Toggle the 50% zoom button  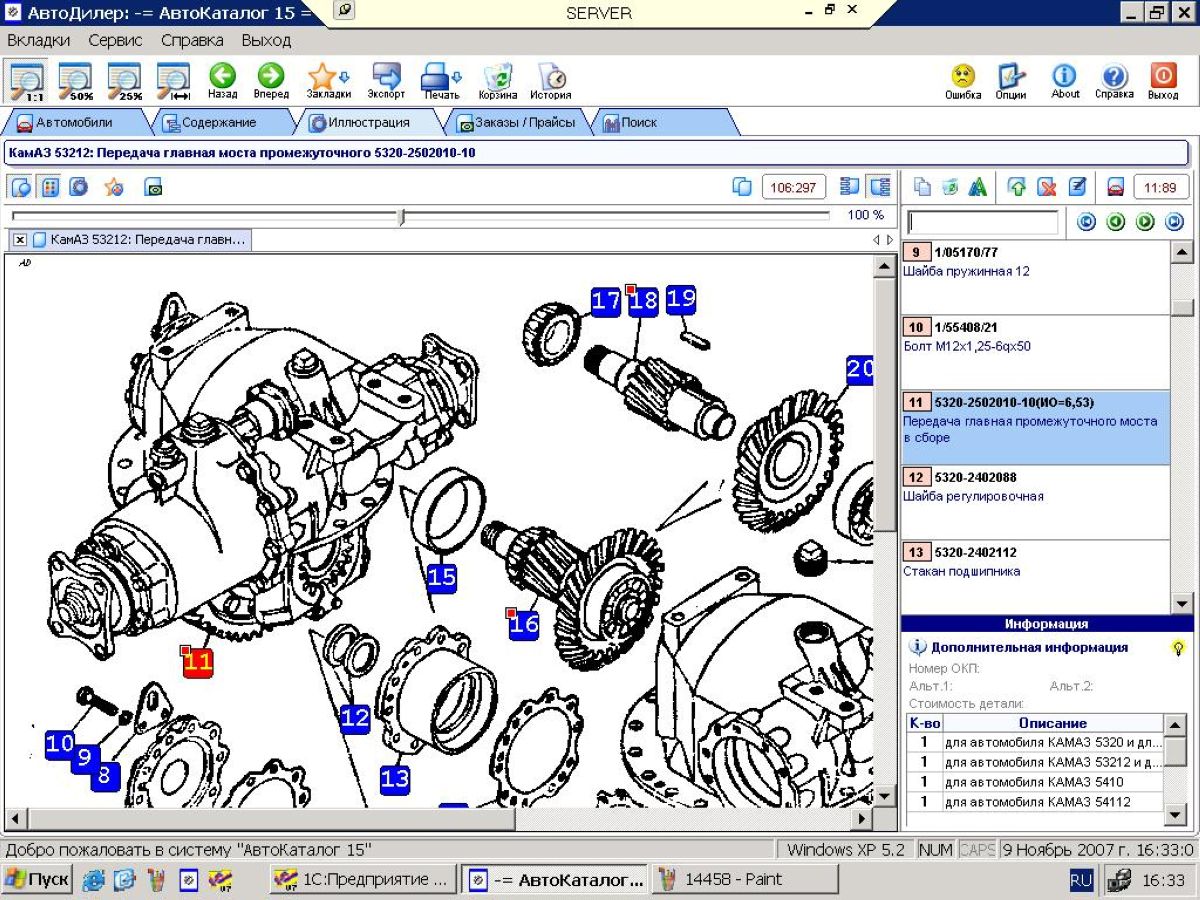[75, 82]
